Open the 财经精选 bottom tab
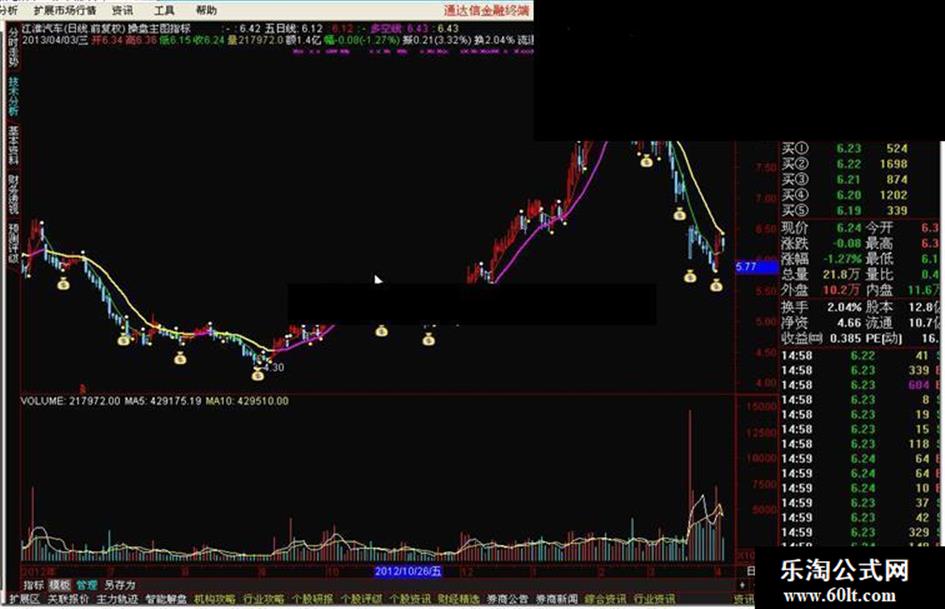The image size is (945, 609). (x=459, y=599)
